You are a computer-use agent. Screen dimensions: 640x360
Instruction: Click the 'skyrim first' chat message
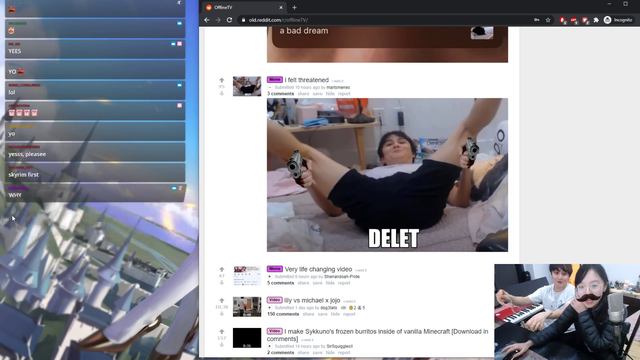point(95,172)
